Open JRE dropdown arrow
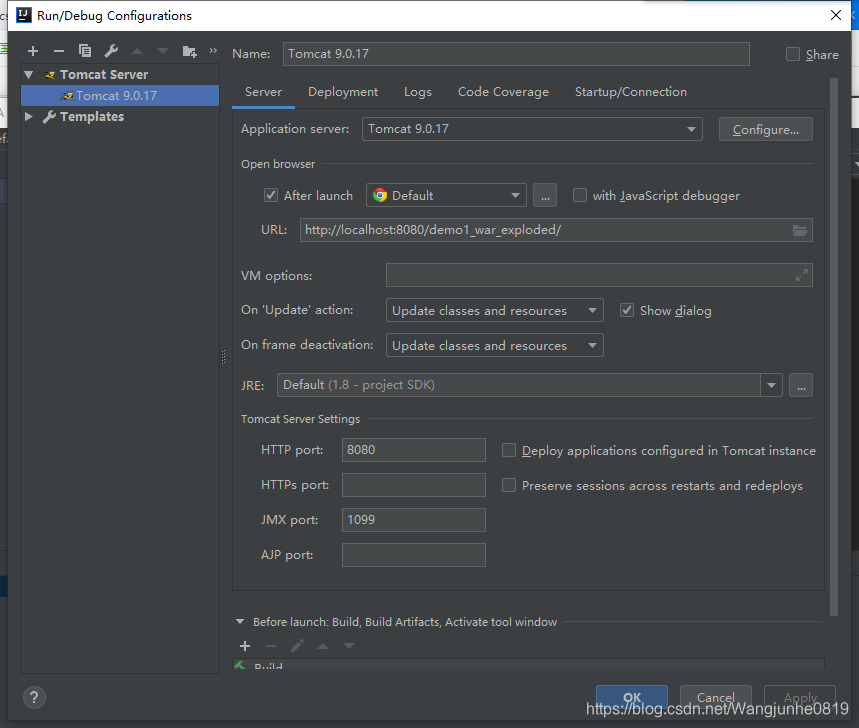Screen dimensions: 859x728 771,385
